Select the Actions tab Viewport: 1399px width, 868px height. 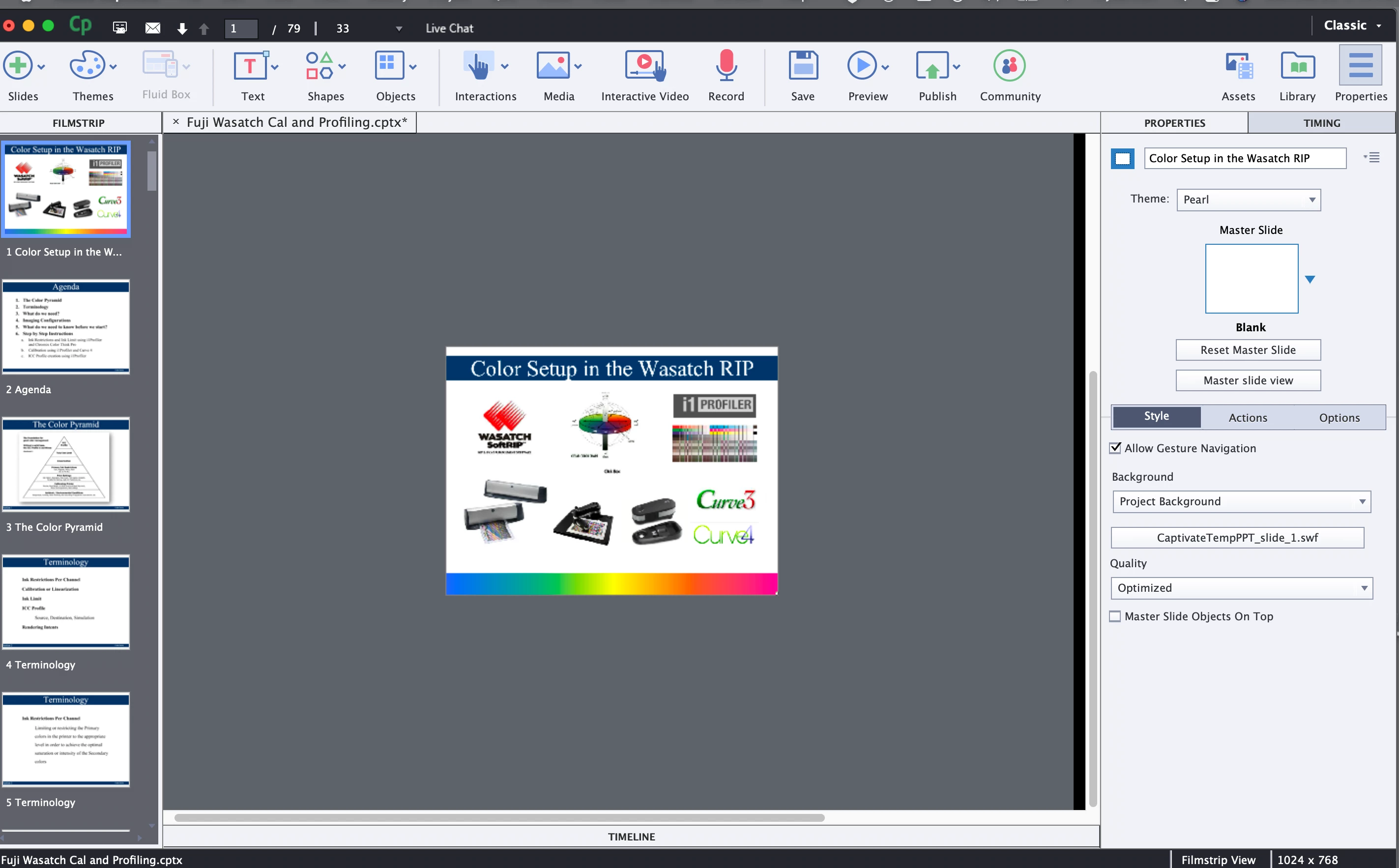[1248, 417]
